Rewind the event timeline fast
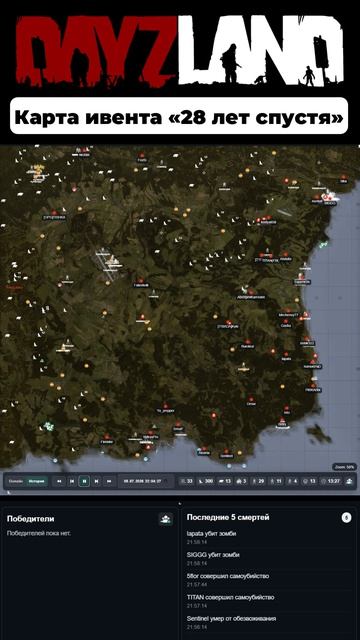Image resolution: width=360 pixels, height=640 pixels. [59, 481]
